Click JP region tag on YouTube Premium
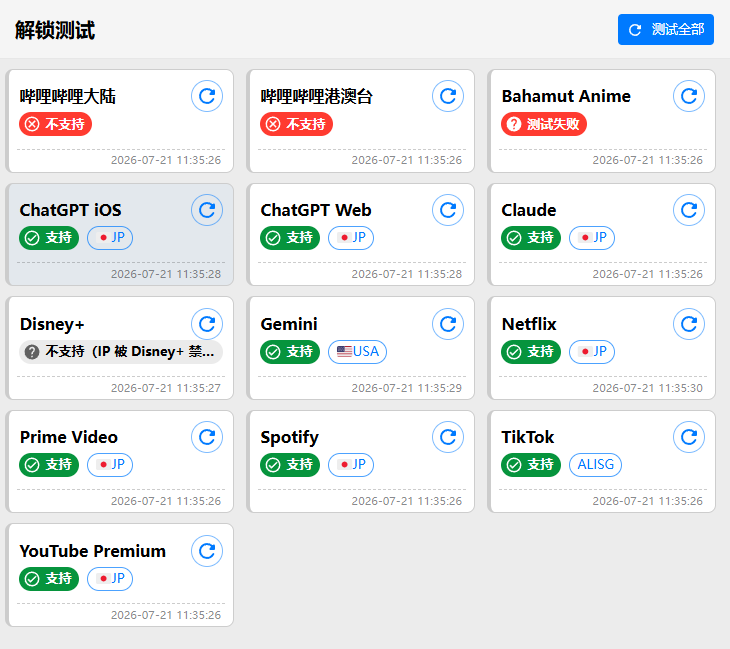Image resolution: width=730 pixels, height=649 pixels. pyautogui.click(x=110, y=579)
